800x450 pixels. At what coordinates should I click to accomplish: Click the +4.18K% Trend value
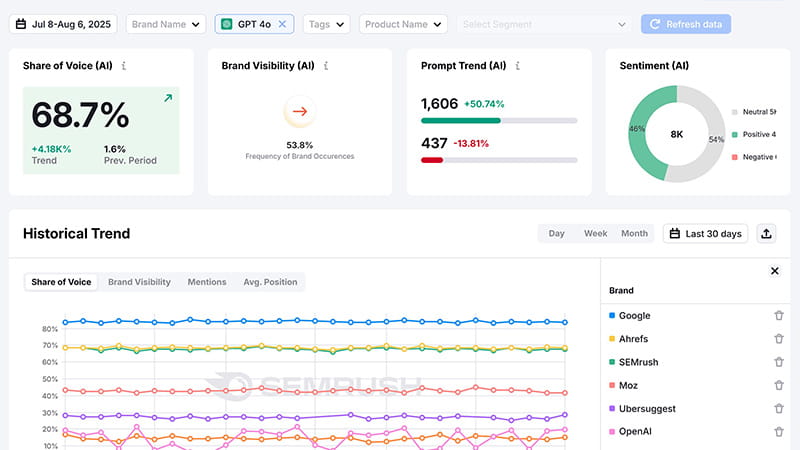click(51, 149)
